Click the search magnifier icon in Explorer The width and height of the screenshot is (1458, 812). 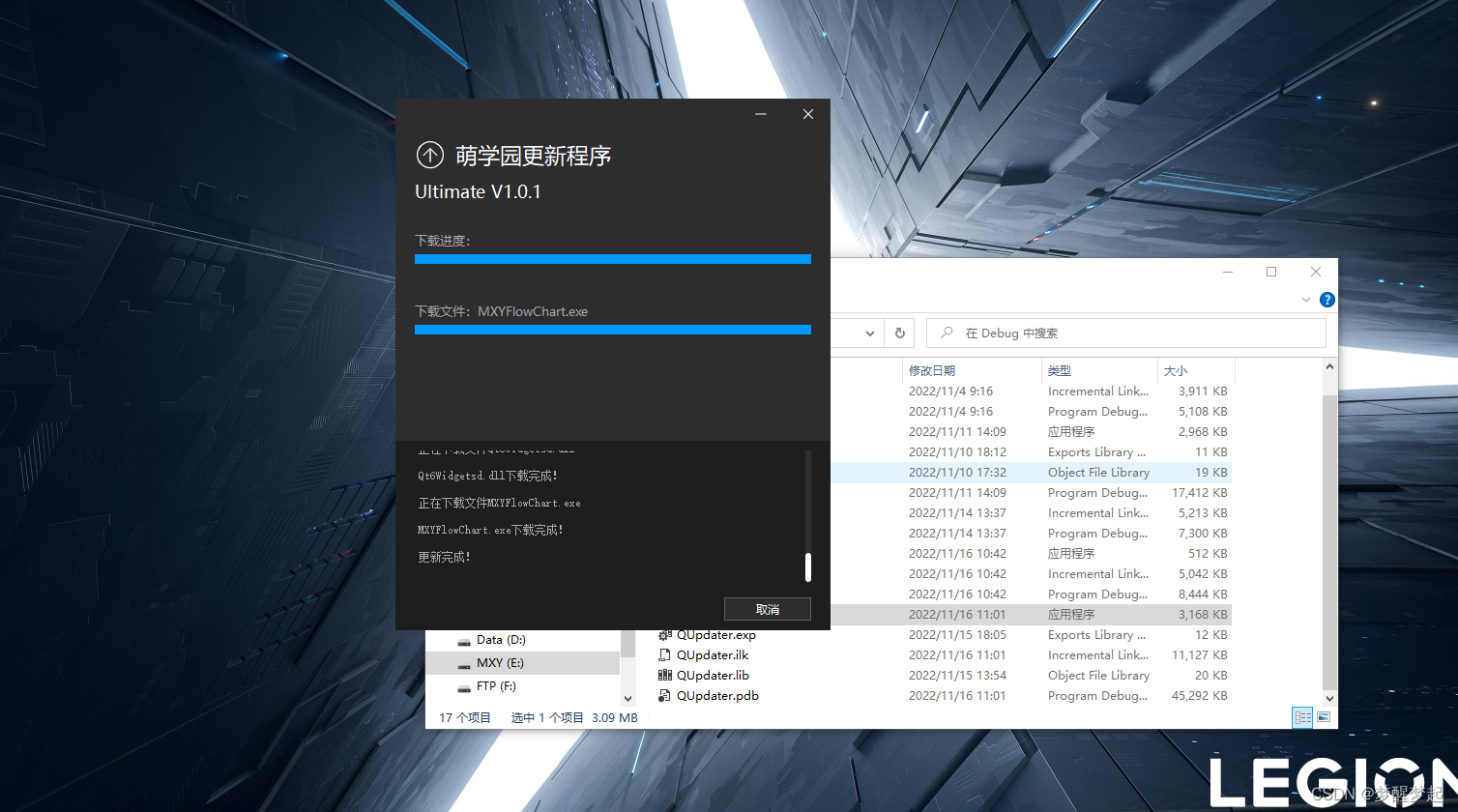tap(947, 333)
